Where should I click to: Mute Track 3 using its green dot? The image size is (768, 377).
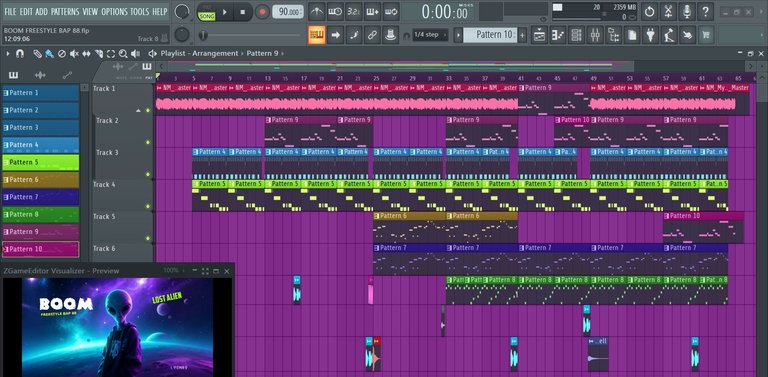click(148, 174)
